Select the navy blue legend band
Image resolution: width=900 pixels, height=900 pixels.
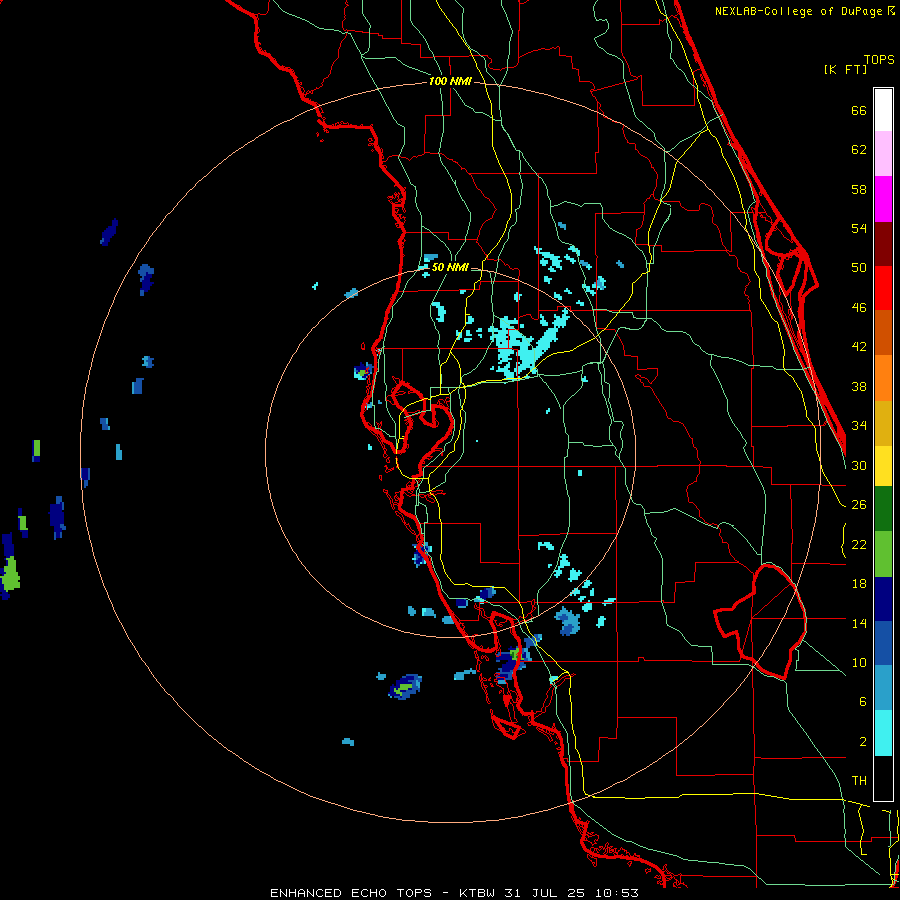883,599
